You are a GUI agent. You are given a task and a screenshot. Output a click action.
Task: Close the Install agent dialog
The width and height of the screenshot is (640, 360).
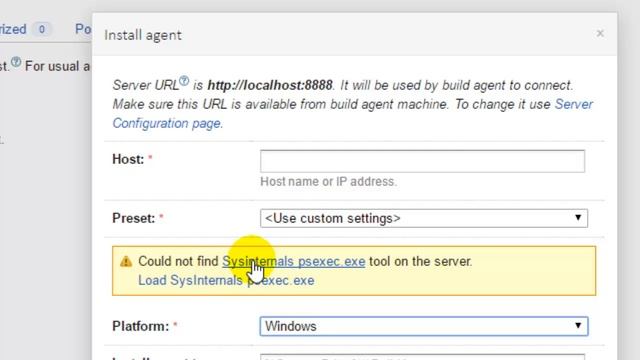pos(600,33)
